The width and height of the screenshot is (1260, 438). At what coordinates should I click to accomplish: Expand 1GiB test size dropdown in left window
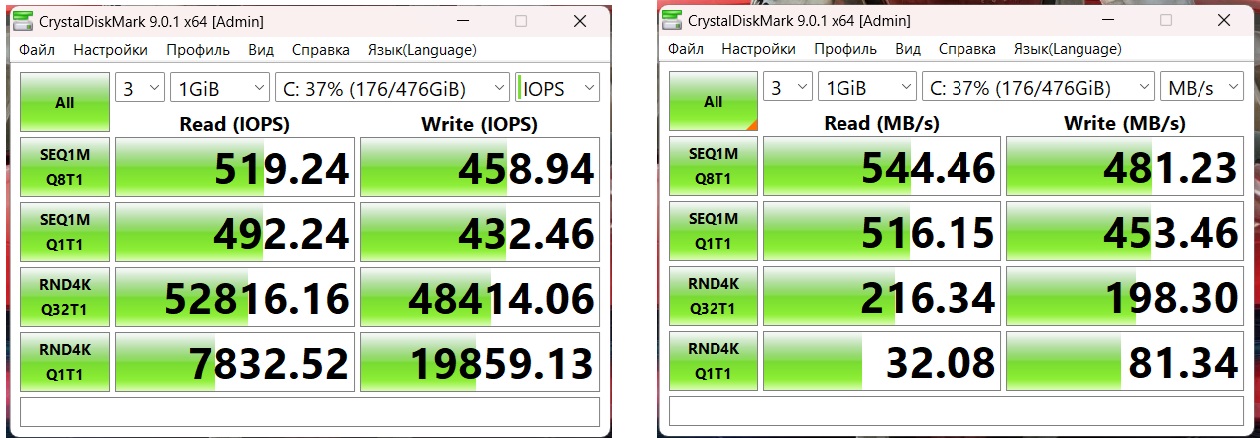(220, 88)
